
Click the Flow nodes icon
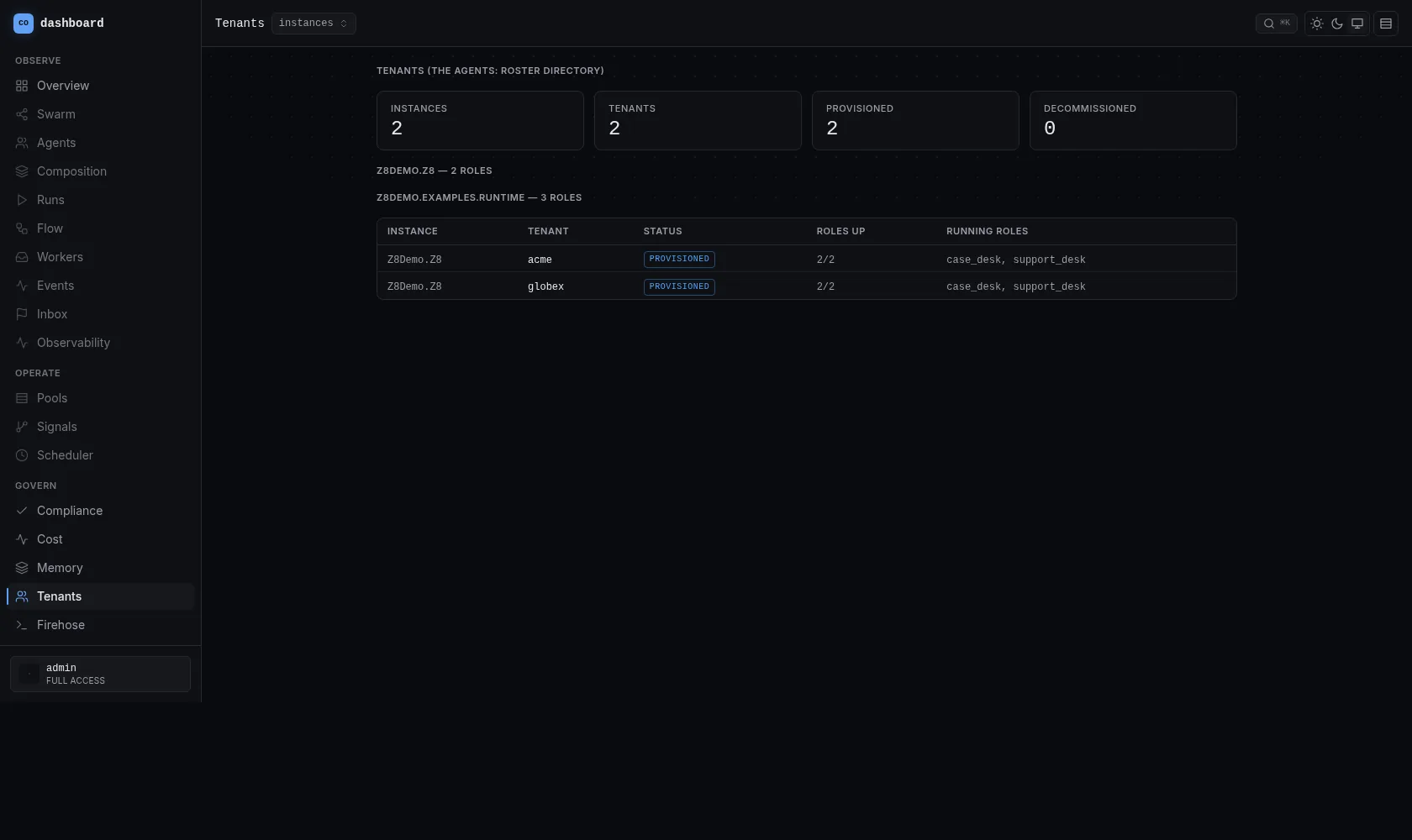pyautogui.click(x=22, y=228)
